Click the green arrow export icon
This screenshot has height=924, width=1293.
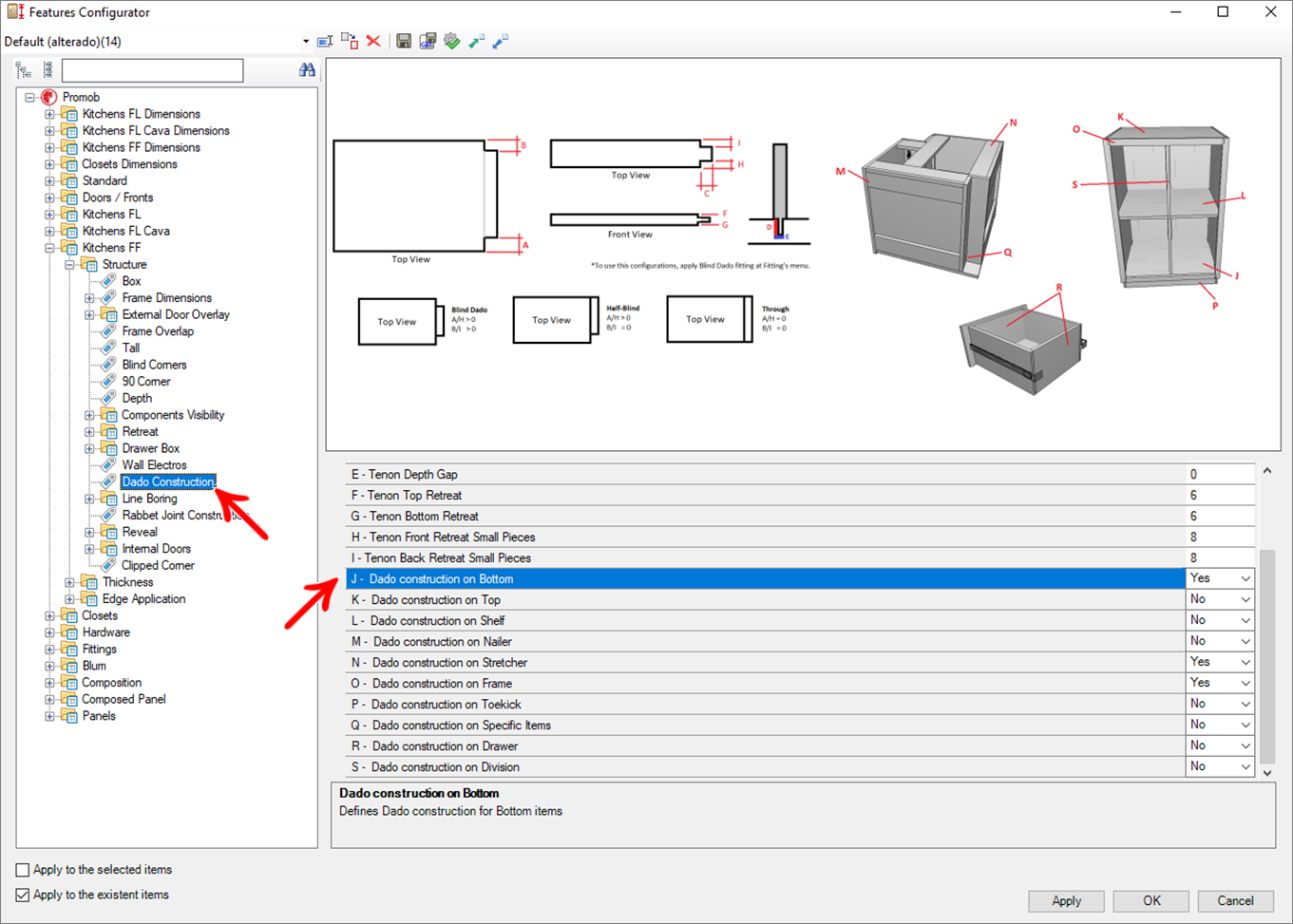[x=476, y=41]
